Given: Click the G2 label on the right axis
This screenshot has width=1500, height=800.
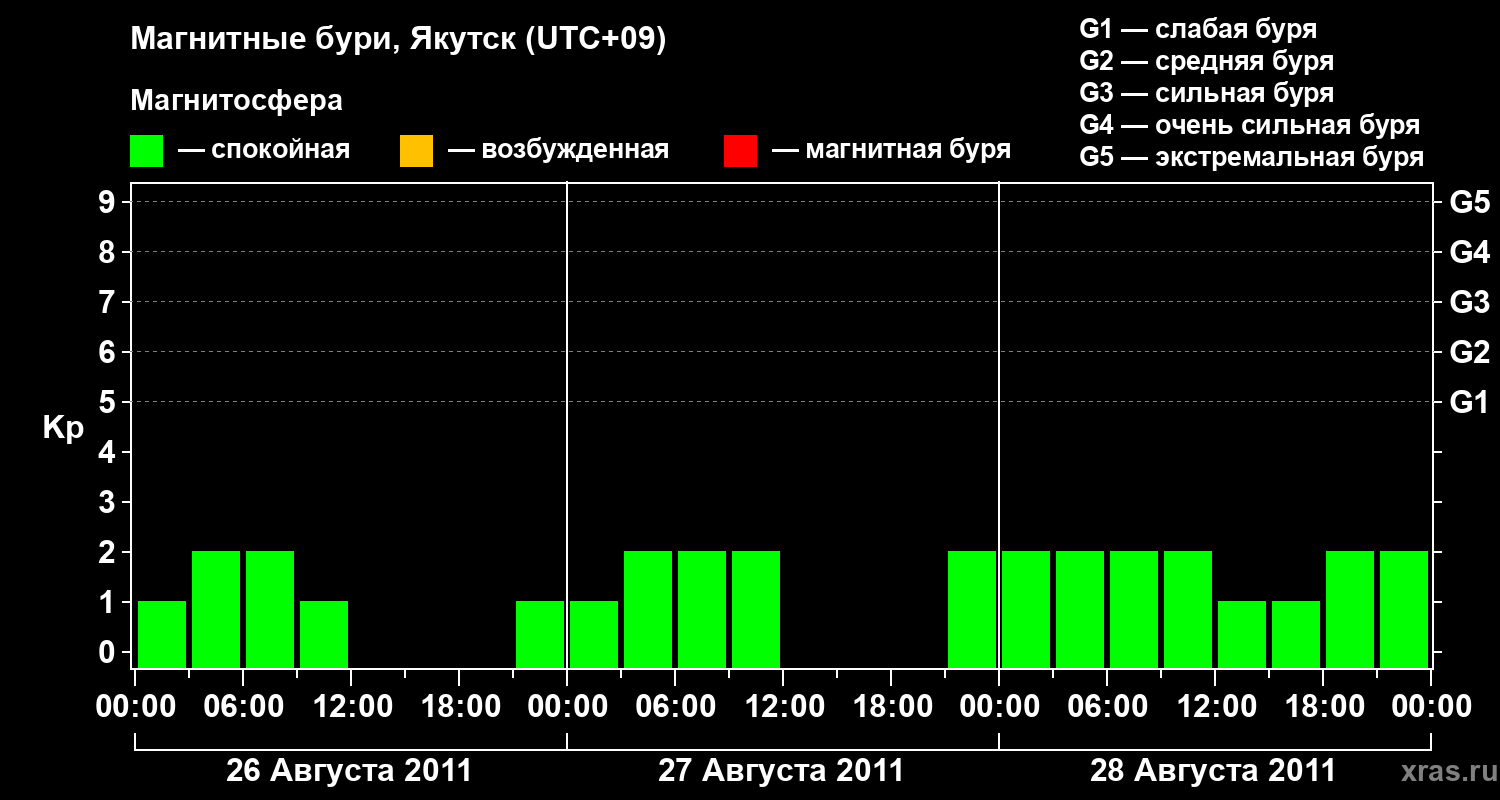Looking at the screenshot, I should (x=1470, y=353).
